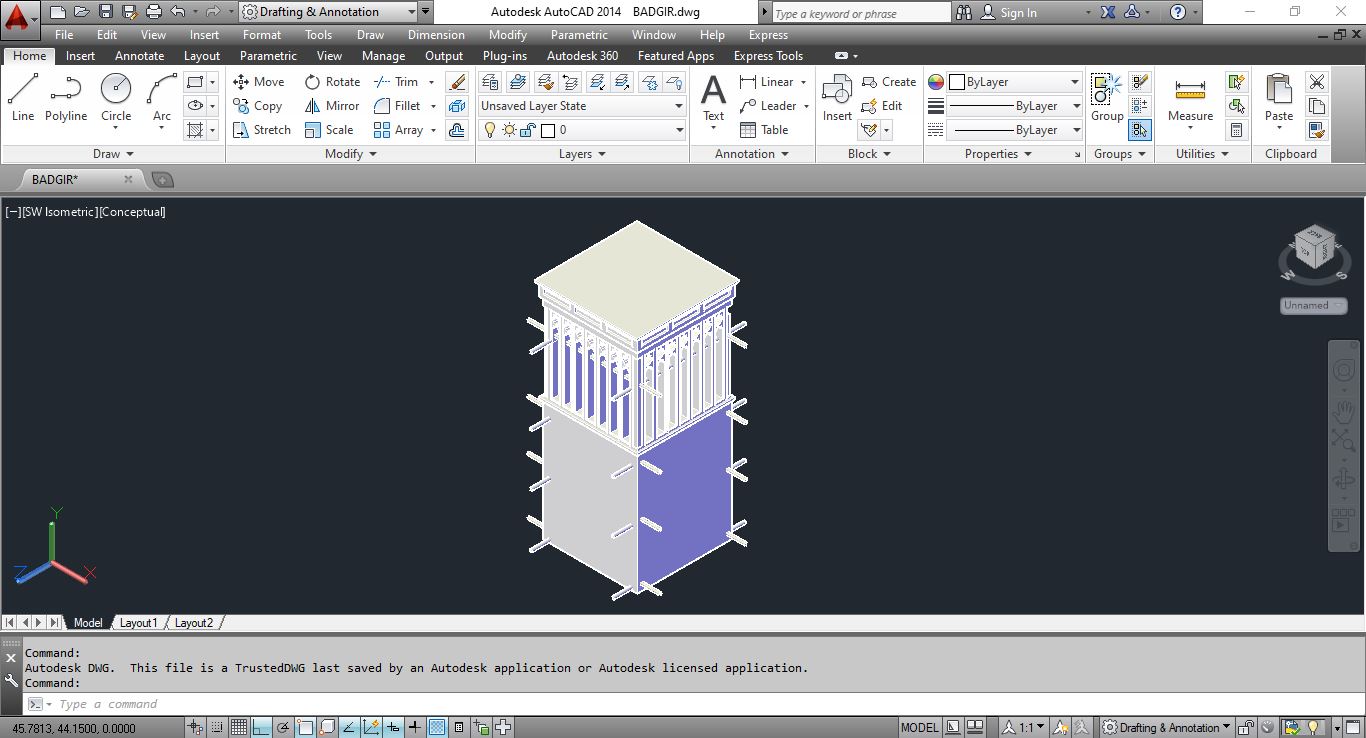The width and height of the screenshot is (1366, 738).
Task: Open the Unsaved Layer State dropdown
Action: point(581,106)
